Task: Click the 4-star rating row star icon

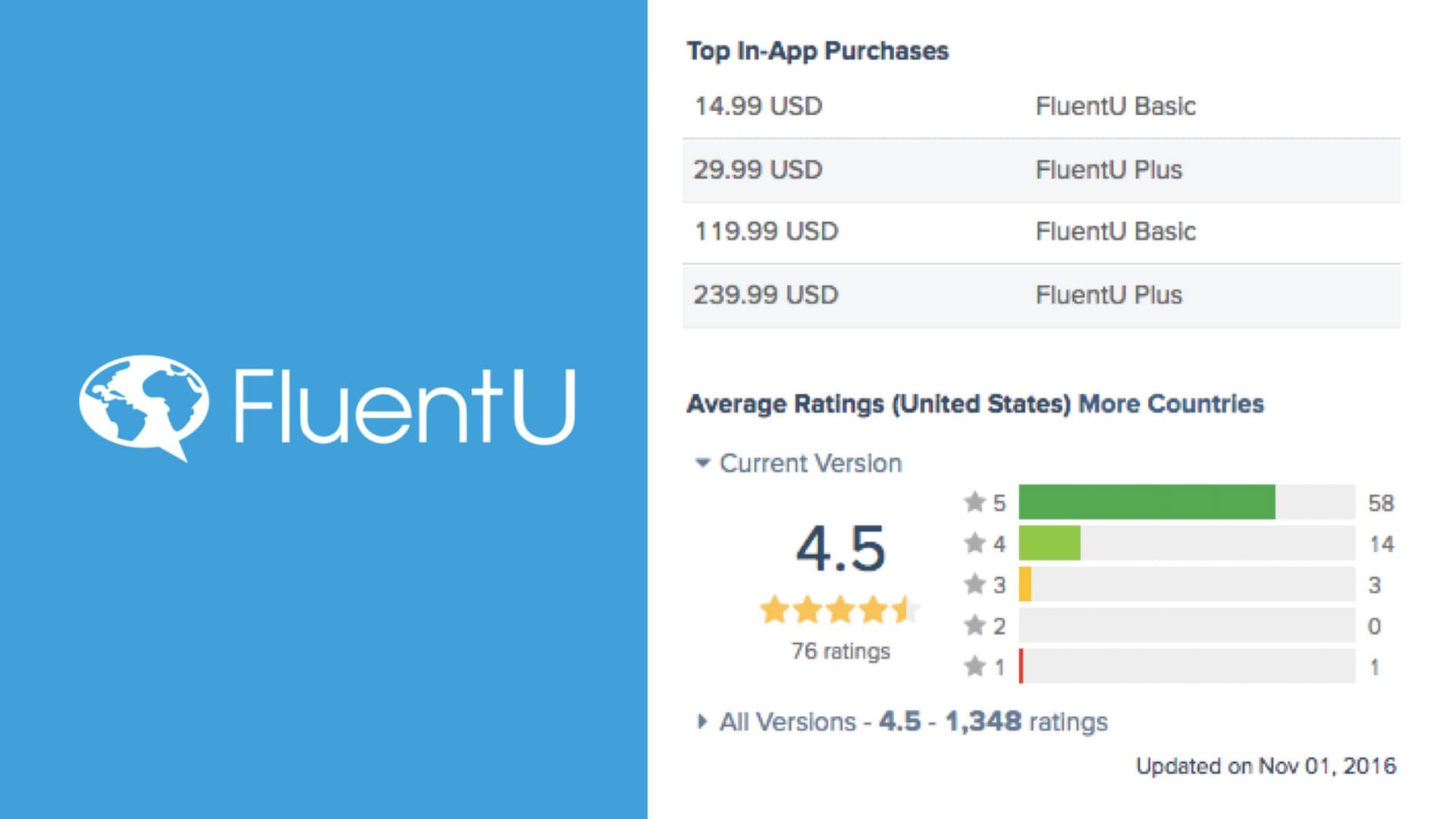Action: [x=974, y=543]
